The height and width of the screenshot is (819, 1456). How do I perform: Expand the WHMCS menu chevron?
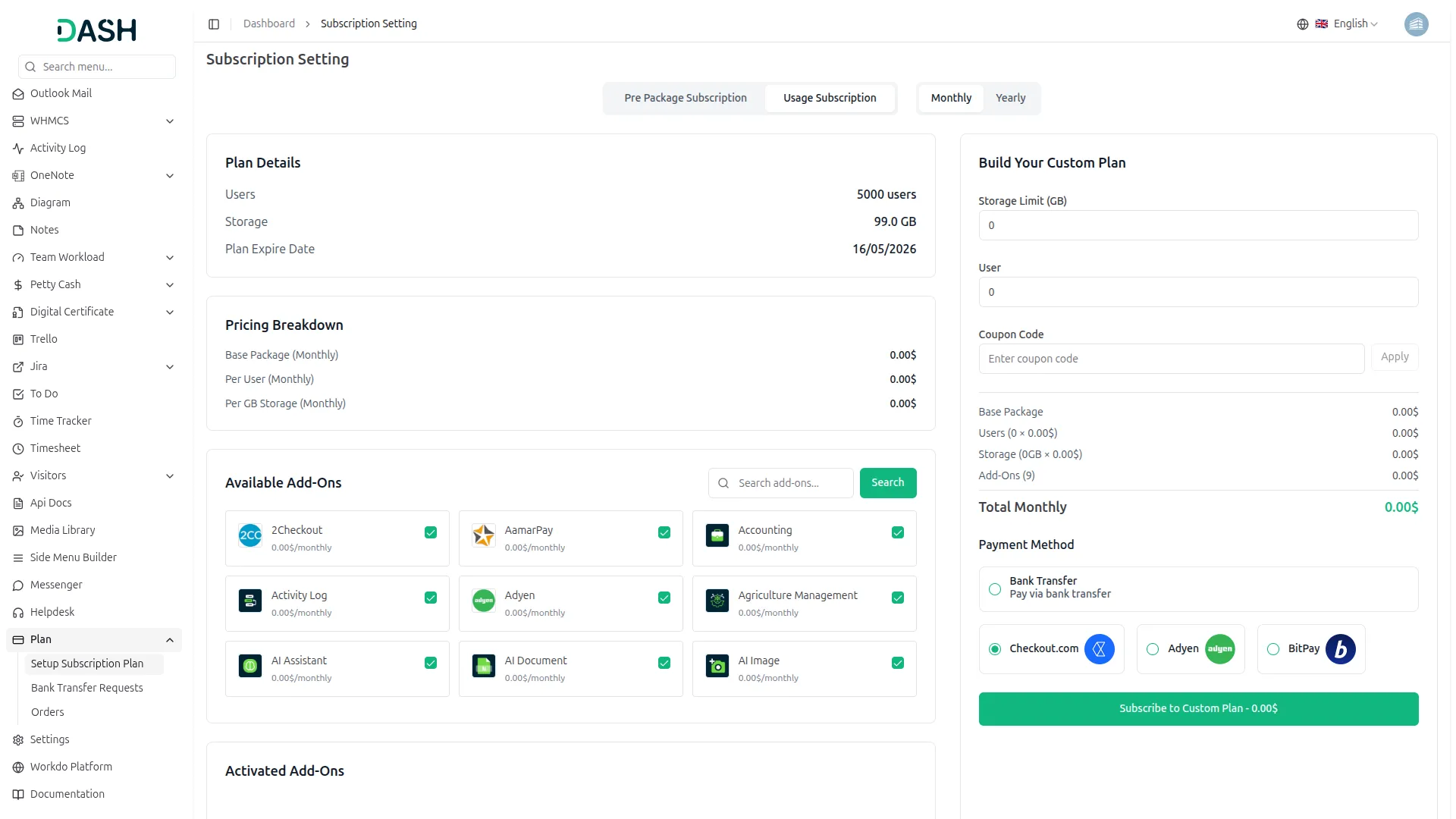170,121
